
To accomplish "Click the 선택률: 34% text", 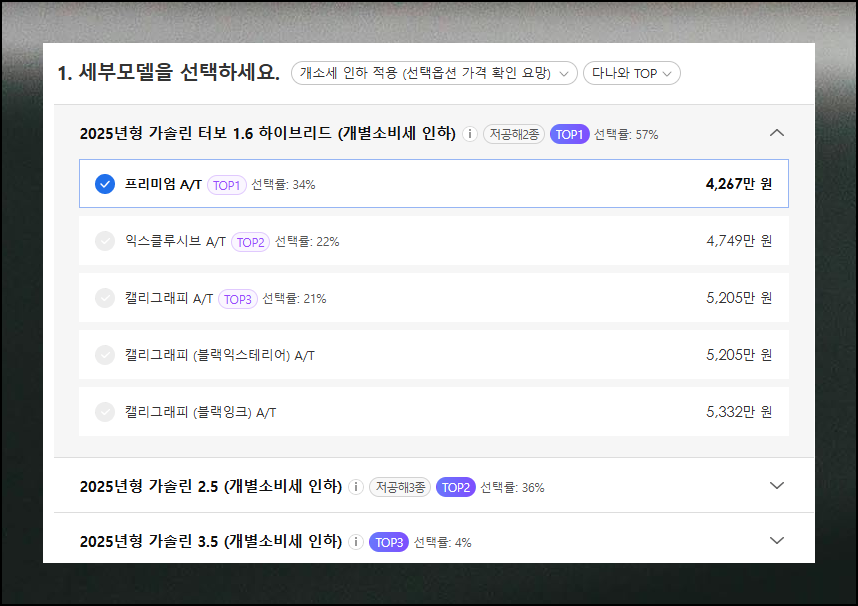I will [x=283, y=185].
